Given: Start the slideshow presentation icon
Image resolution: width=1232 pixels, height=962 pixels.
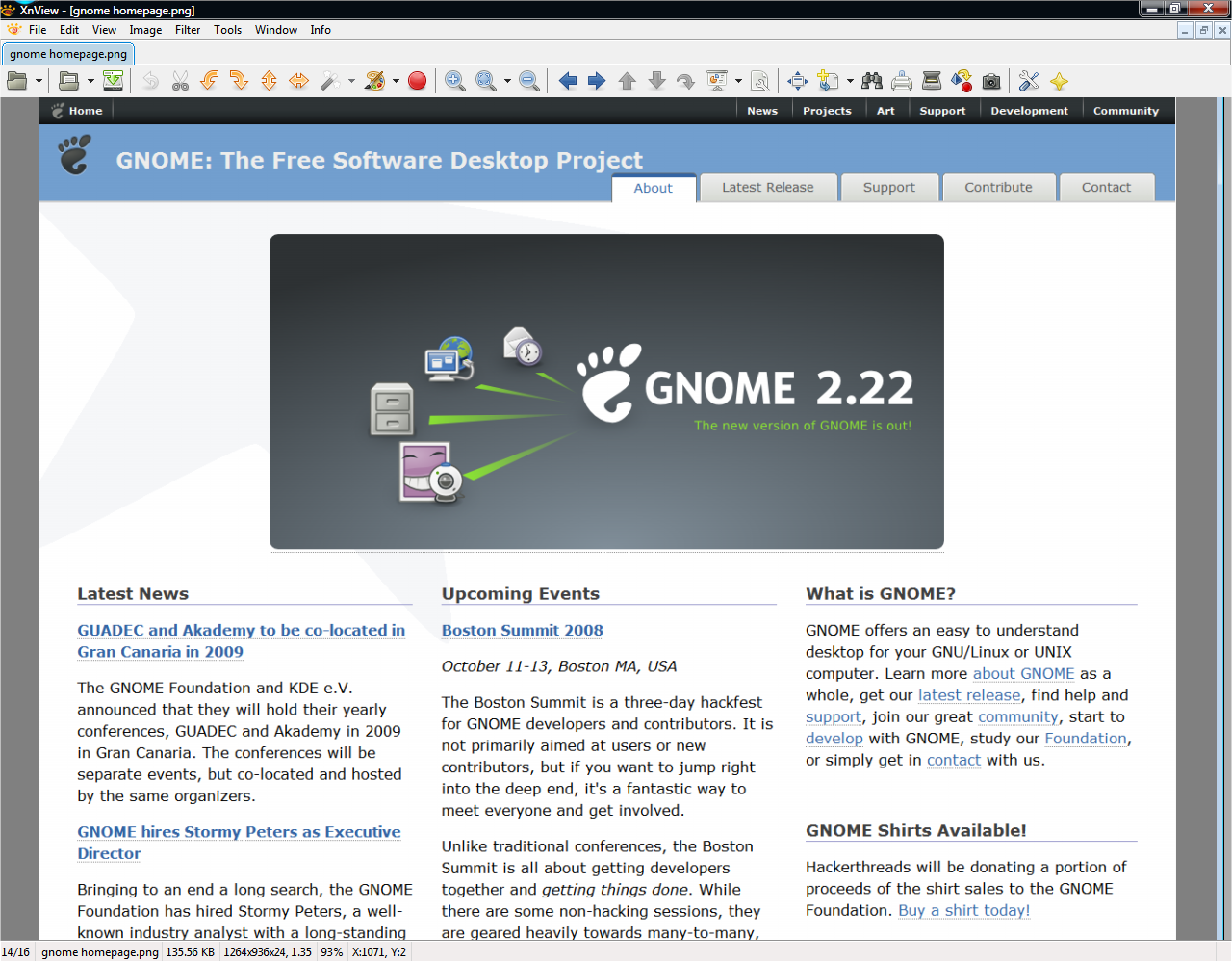Looking at the screenshot, I should click(717, 81).
